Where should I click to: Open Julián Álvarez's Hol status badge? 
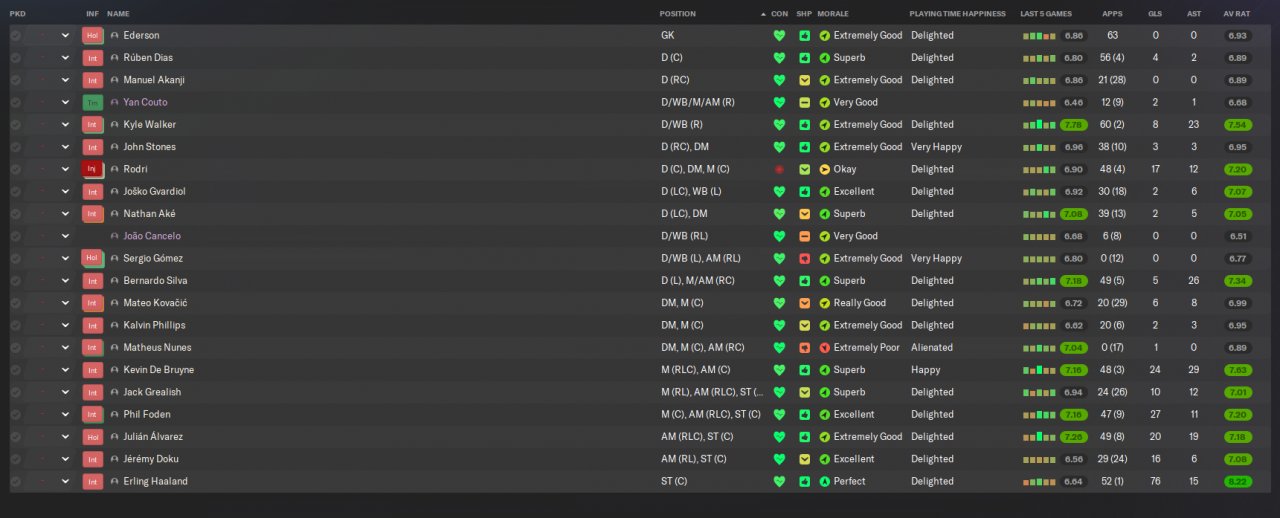pyautogui.click(x=93, y=437)
